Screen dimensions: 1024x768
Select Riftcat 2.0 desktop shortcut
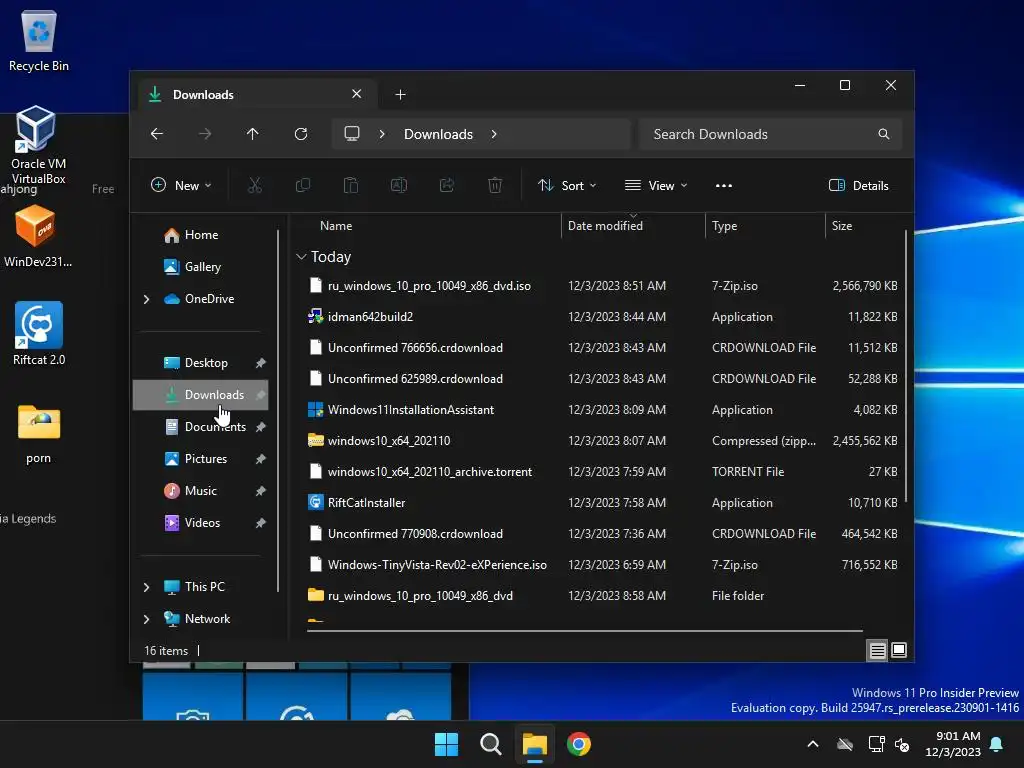tap(39, 333)
